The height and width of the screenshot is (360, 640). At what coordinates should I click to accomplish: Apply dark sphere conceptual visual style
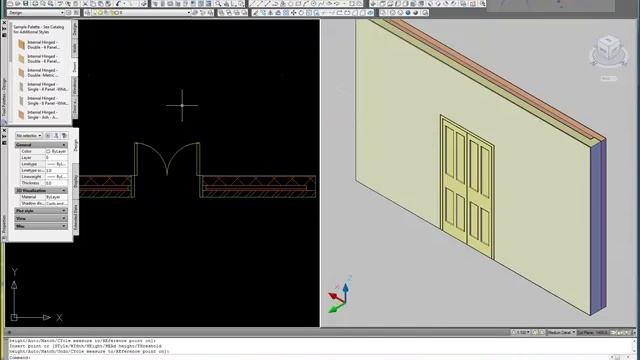[416, 13]
